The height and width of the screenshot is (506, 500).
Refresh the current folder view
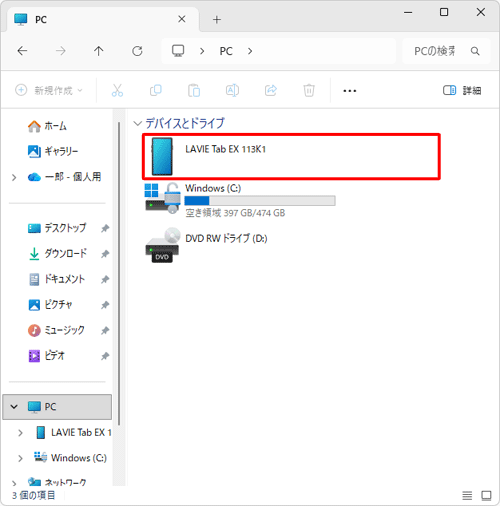[x=137, y=51]
